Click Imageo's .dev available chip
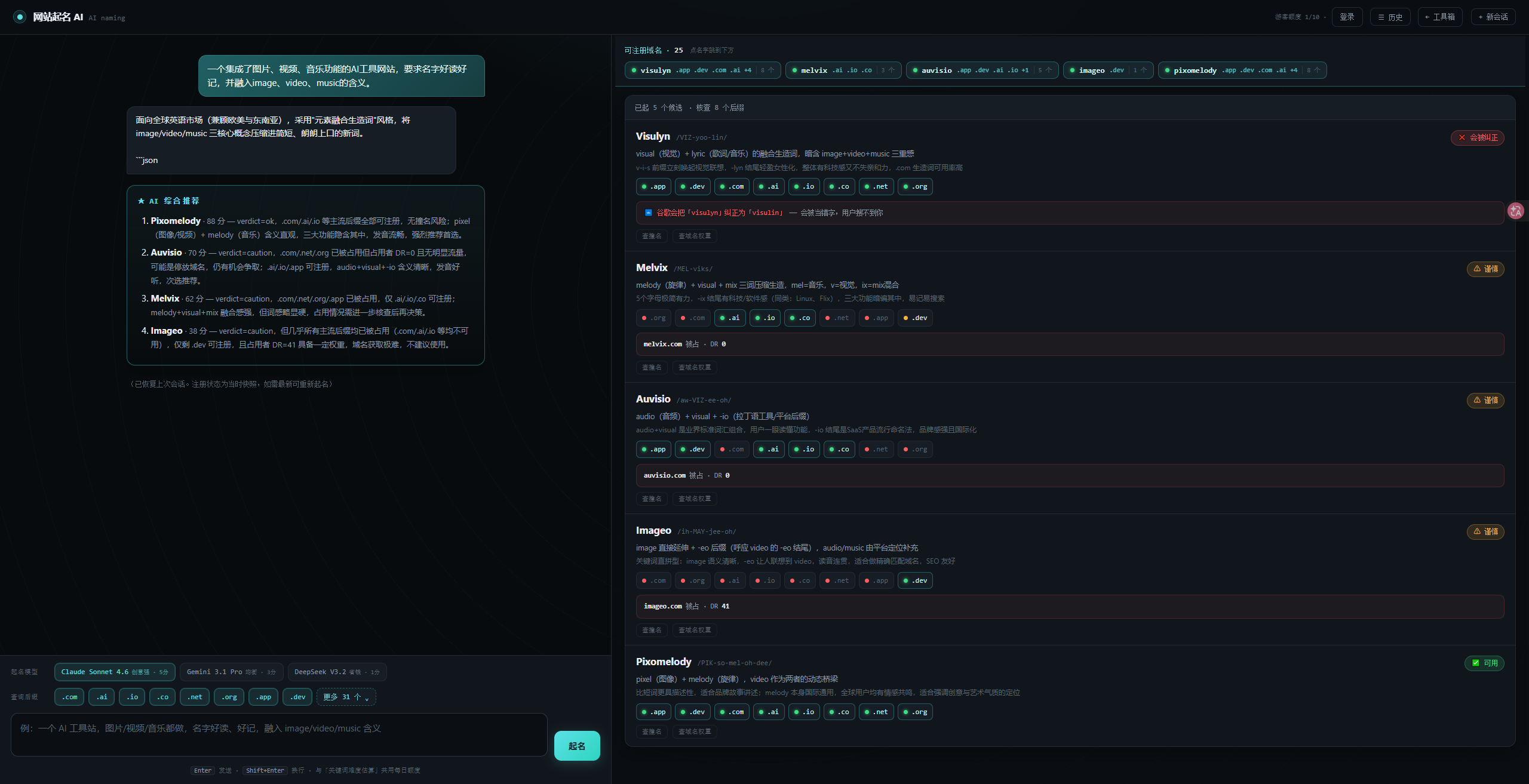This screenshot has height=784, width=1529. coord(915,581)
